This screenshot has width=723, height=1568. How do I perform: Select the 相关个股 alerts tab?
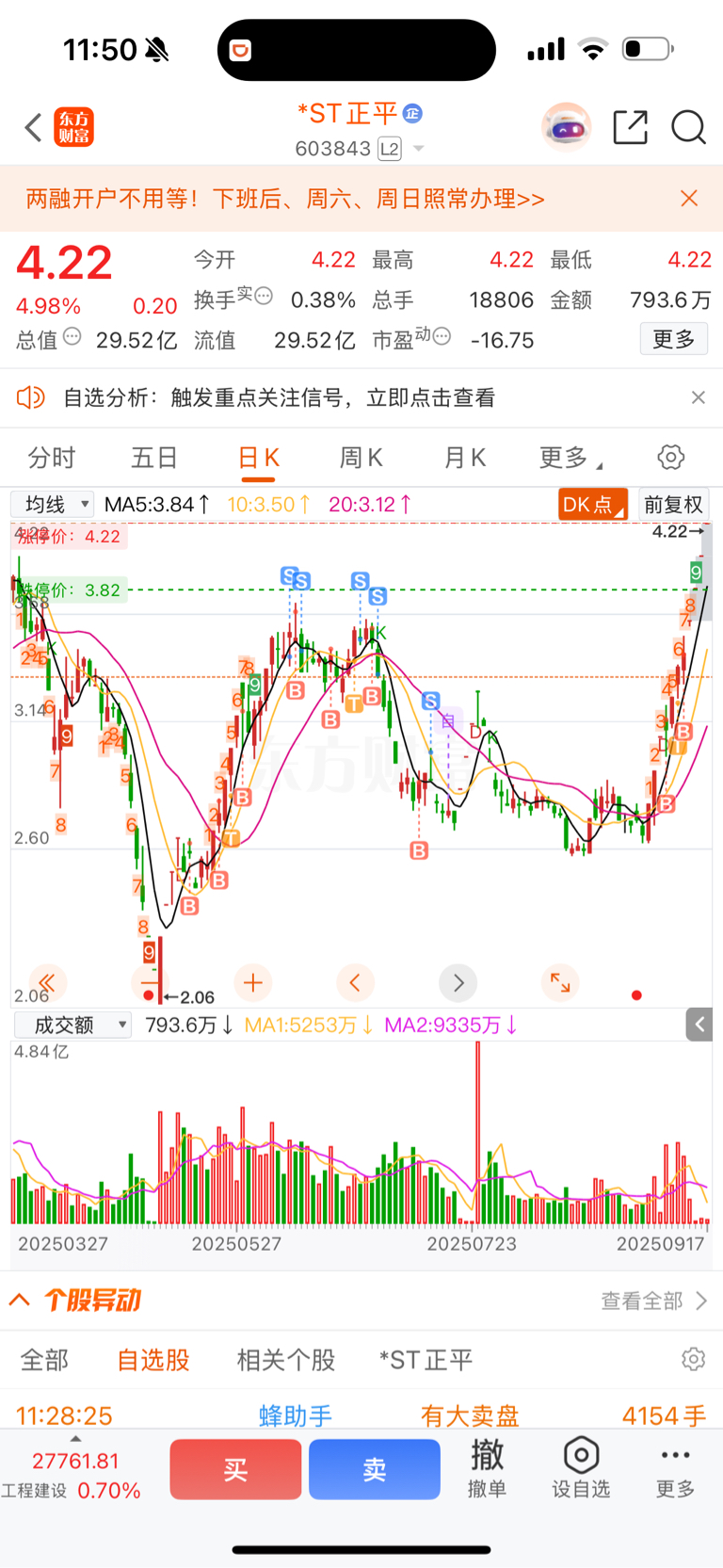point(286,1360)
